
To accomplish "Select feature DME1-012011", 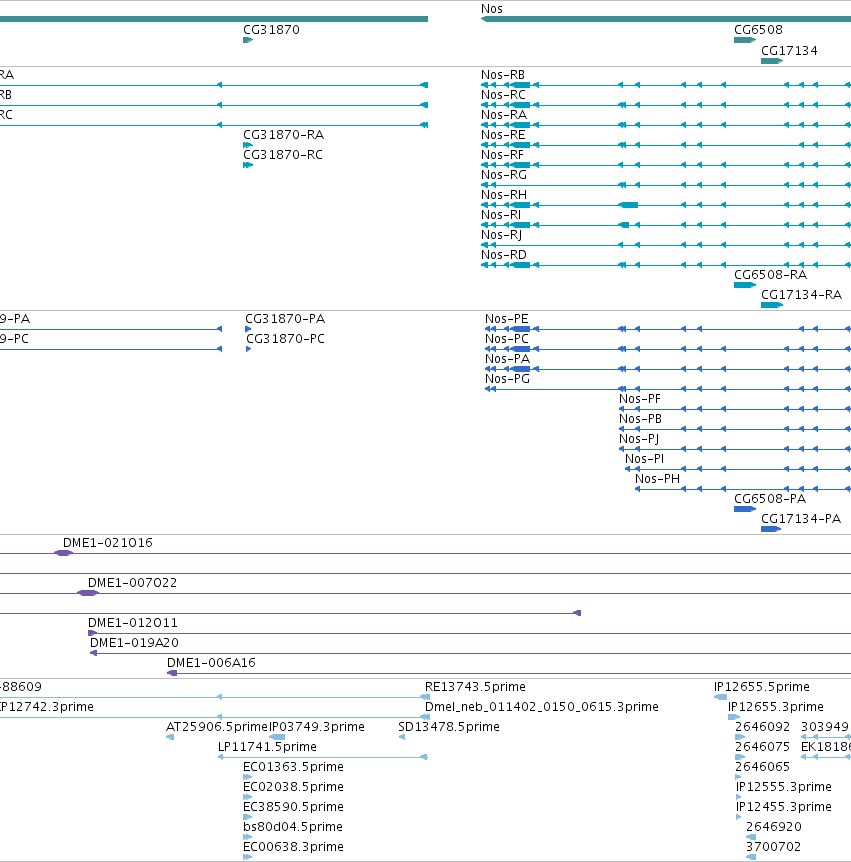I will click(132, 623).
